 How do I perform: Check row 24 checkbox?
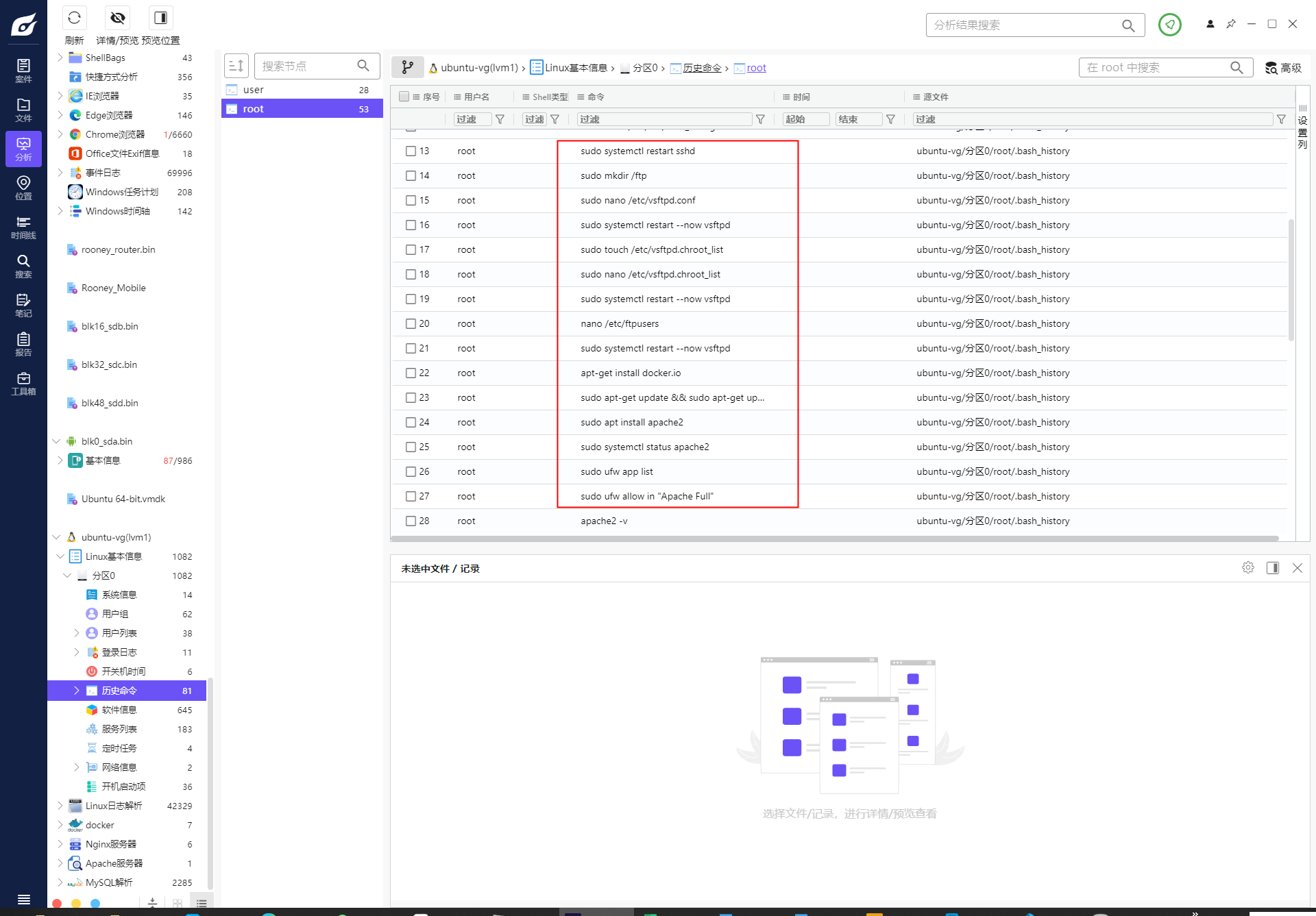pos(411,422)
